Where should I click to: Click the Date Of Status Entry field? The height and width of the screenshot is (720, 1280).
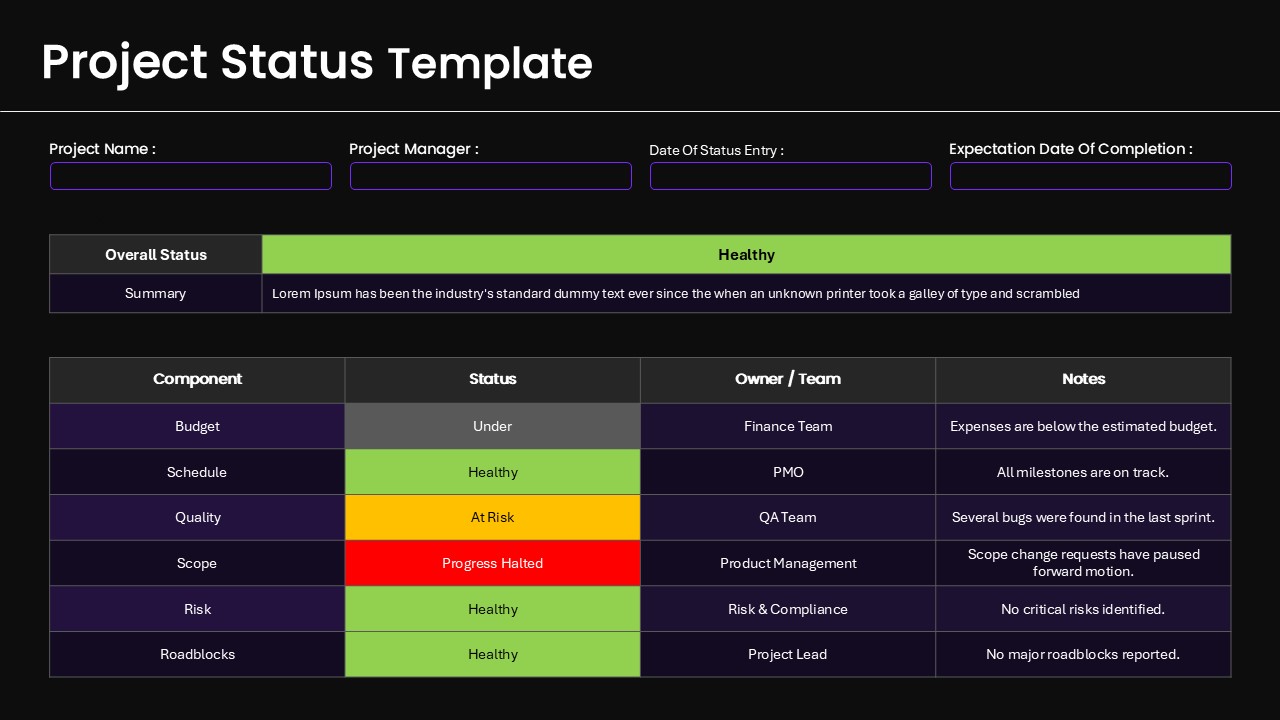(x=791, y=176)
